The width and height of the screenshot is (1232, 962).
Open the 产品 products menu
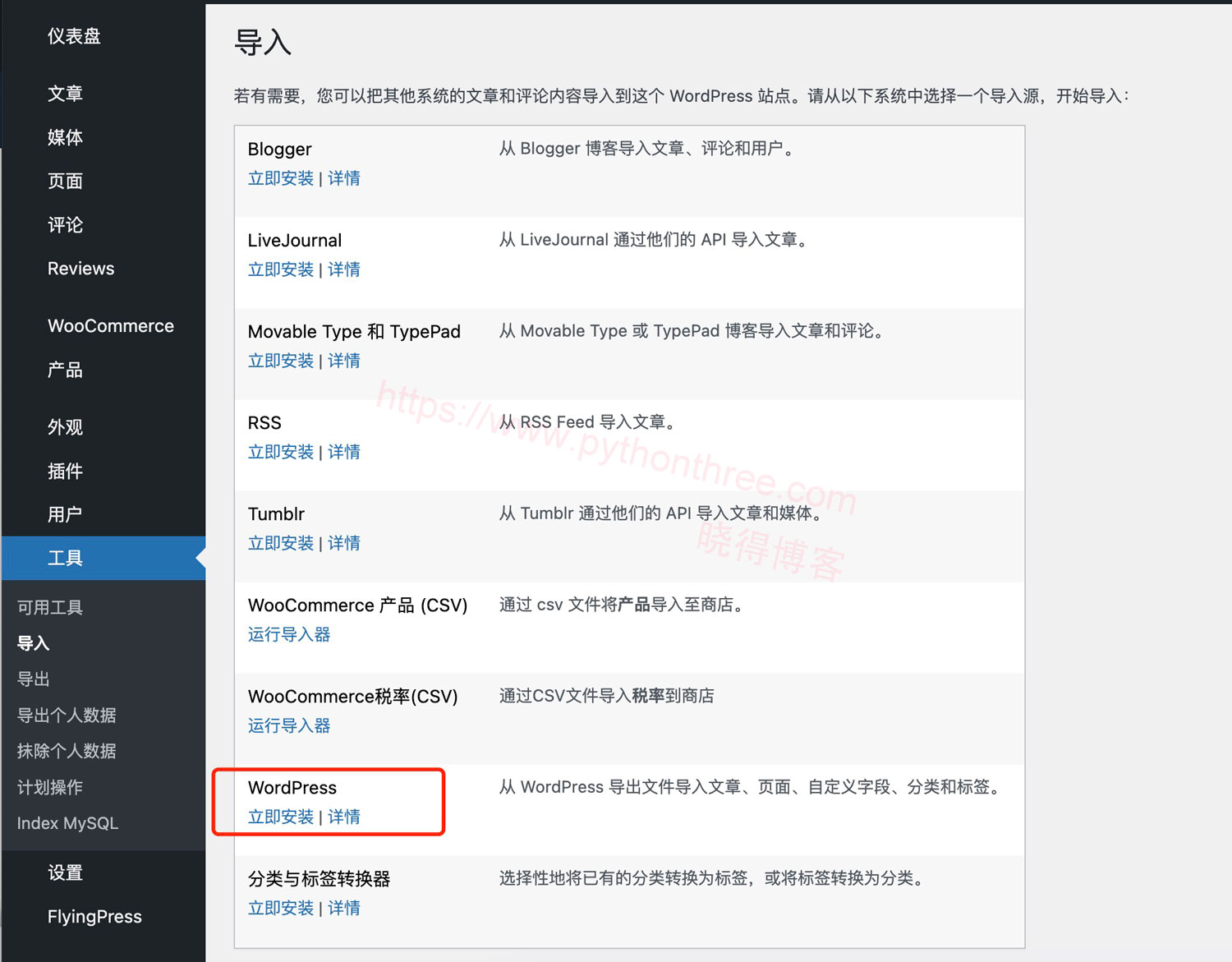tap(65, 370)
